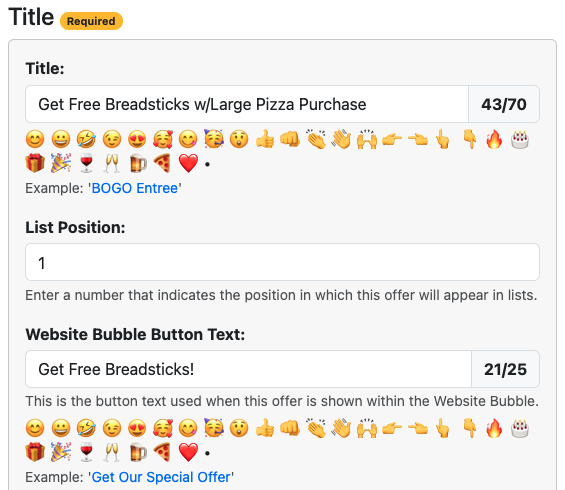Choose beer mug emoji below Title input
This screenshot has height=490, width=565.
[x=138, y=163]
